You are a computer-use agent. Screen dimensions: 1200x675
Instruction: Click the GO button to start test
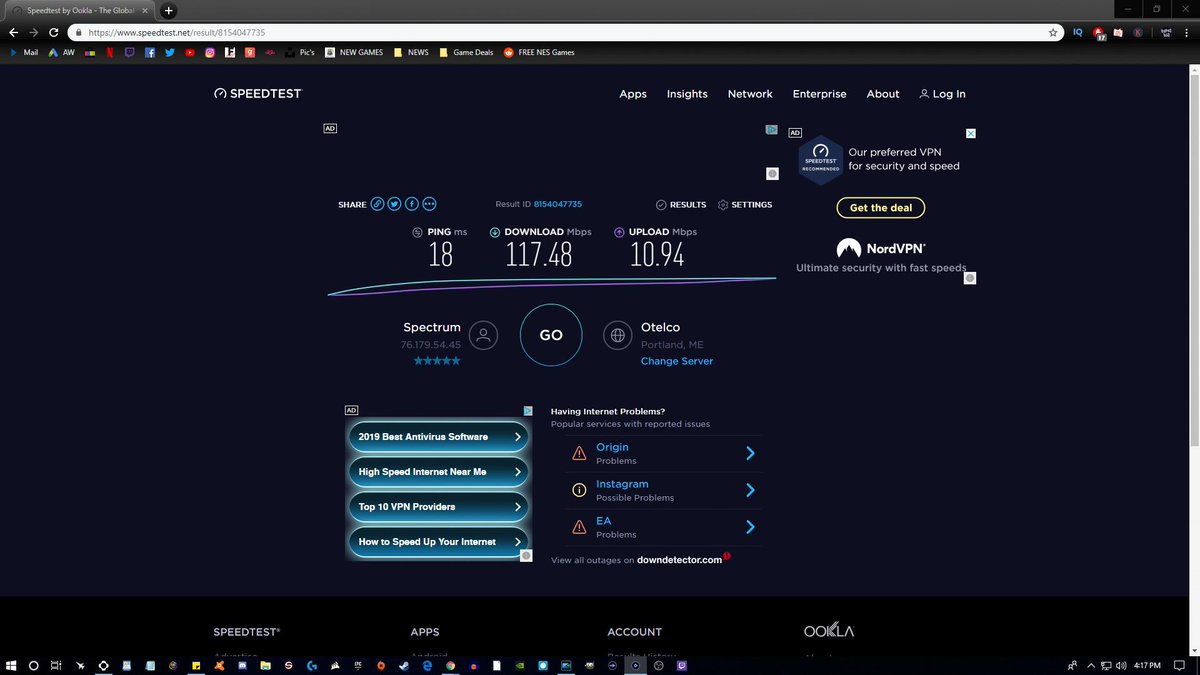pyautogui.click(x=551, y=335)
